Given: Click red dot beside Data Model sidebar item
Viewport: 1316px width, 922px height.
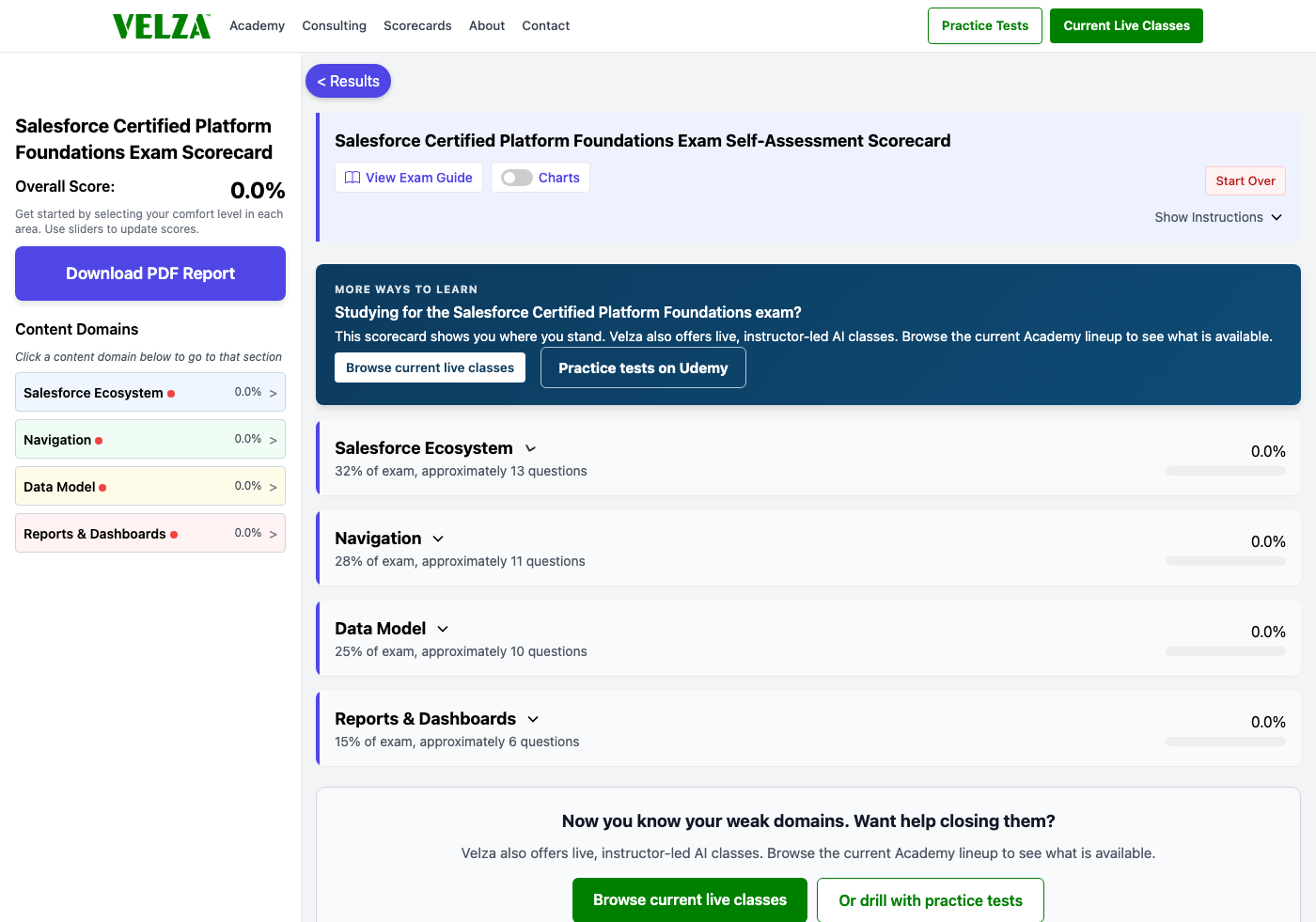Looking at the screenshot, I should (x=102, y=488).
